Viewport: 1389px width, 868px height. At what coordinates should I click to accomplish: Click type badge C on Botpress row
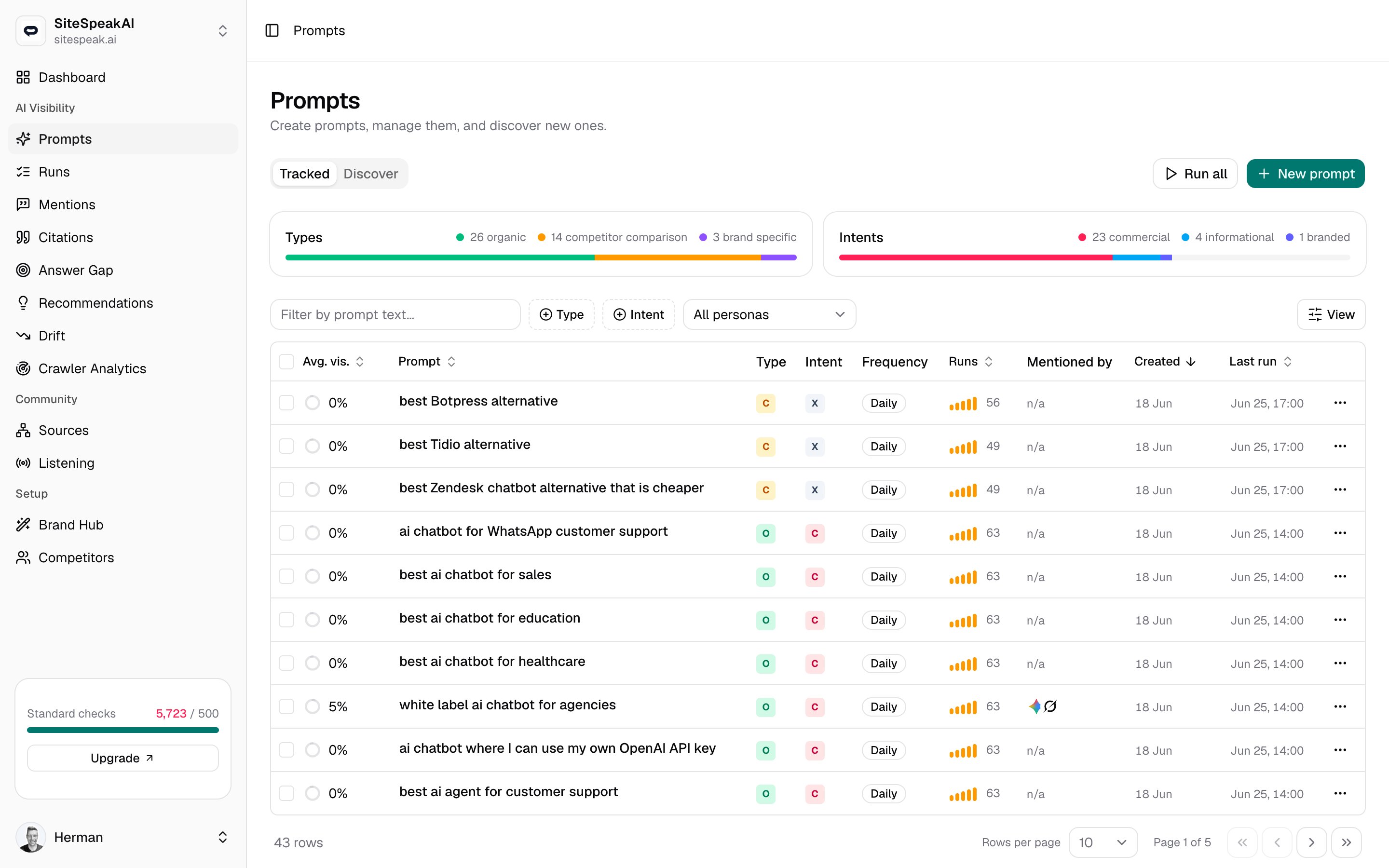(x=766, y=403)
